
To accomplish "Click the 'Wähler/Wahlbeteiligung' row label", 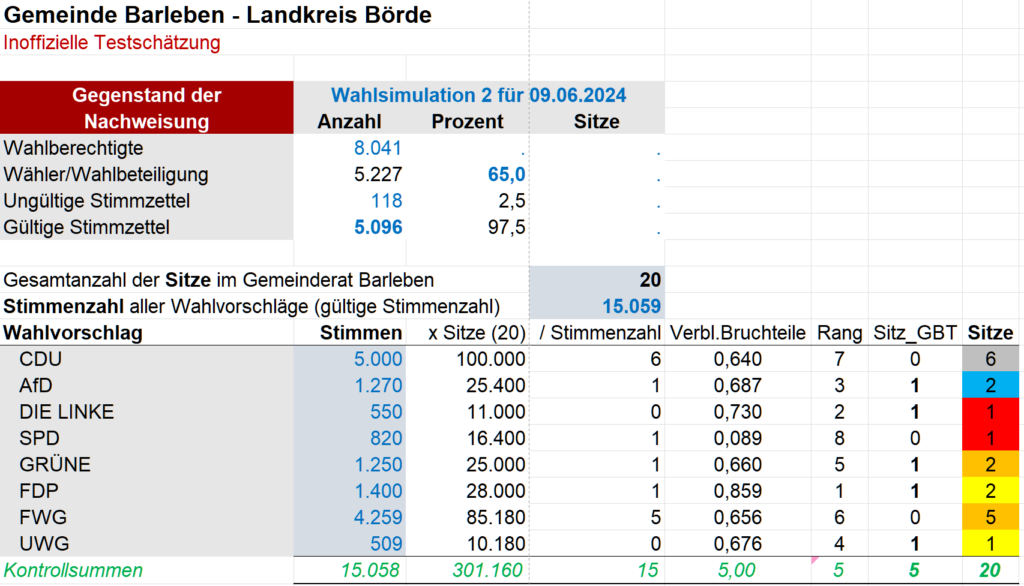I will (x=106, y=174).
